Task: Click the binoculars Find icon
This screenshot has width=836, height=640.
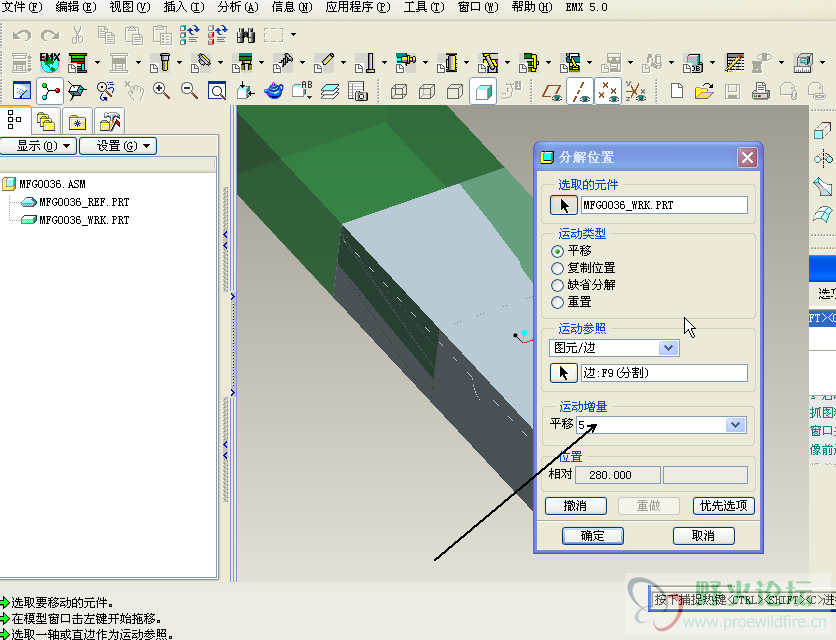Action: coord(246,35)
